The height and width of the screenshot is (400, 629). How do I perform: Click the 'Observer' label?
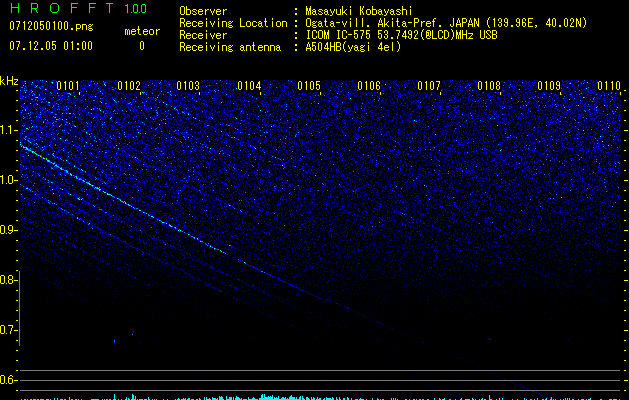click(x=203, y=11)
